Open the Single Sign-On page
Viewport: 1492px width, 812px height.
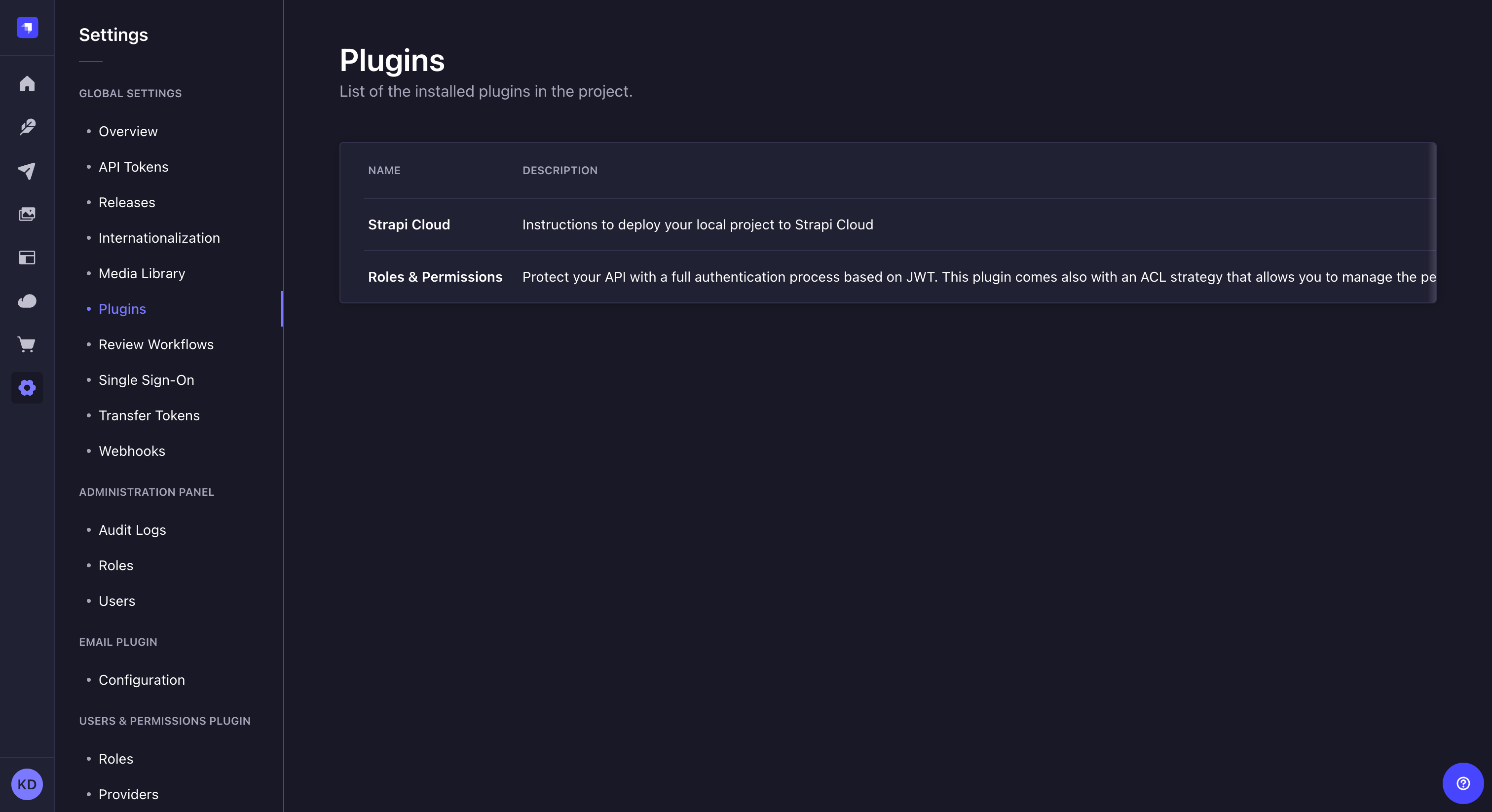click(146, 380)
